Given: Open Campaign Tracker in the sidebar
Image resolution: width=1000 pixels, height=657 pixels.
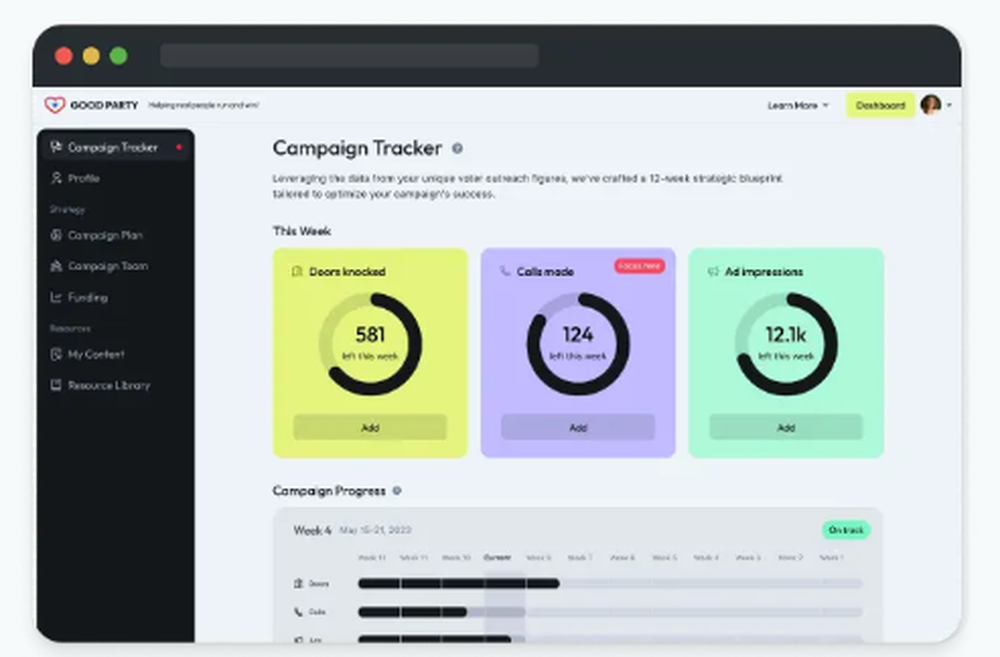Looking at the screenshot, I should tap(115, 147).
